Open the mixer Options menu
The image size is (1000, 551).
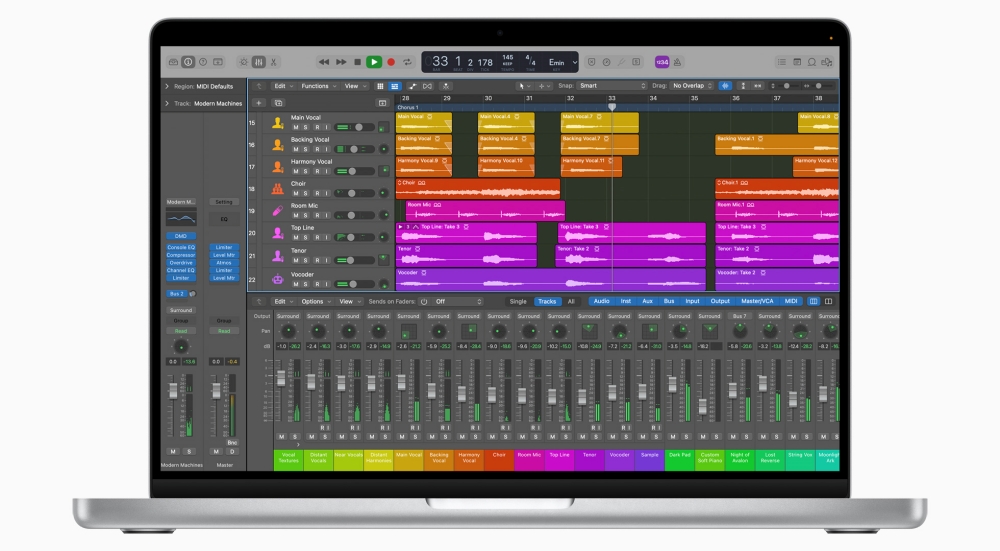[315, 301]
